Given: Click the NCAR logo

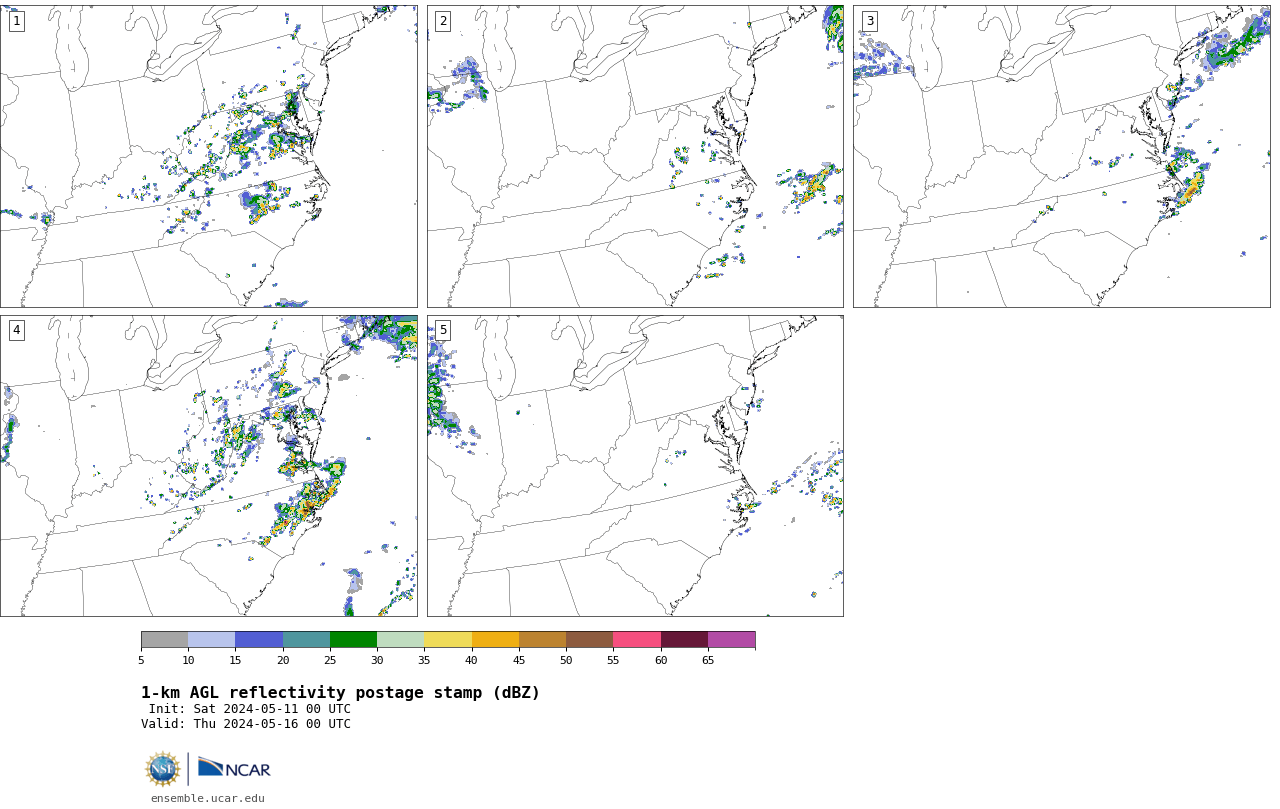Looking at the screenshot, I should pos(234,768).
